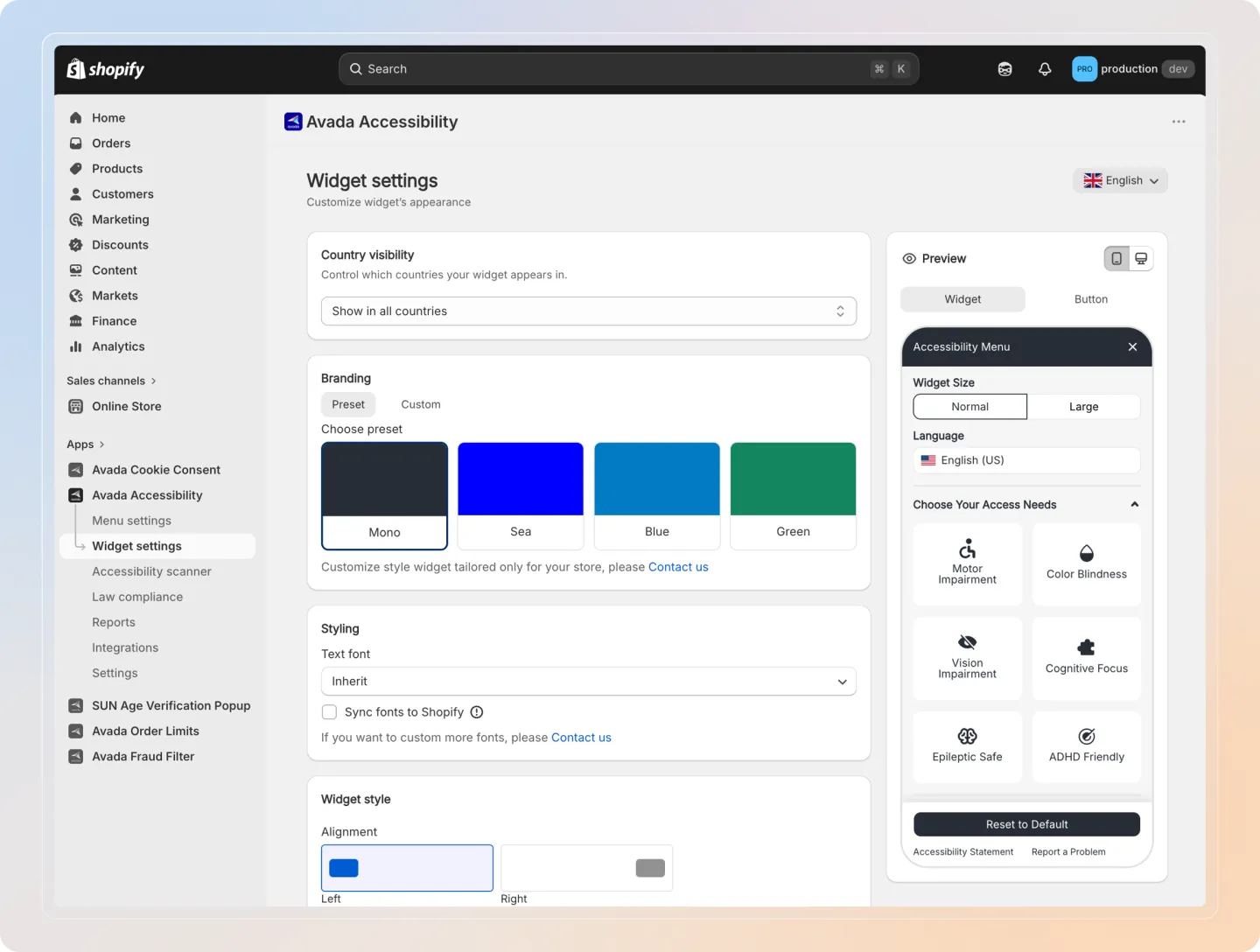Click Contact us link under Branding
Screen dimensions: 1260x952
click(678, 567)
